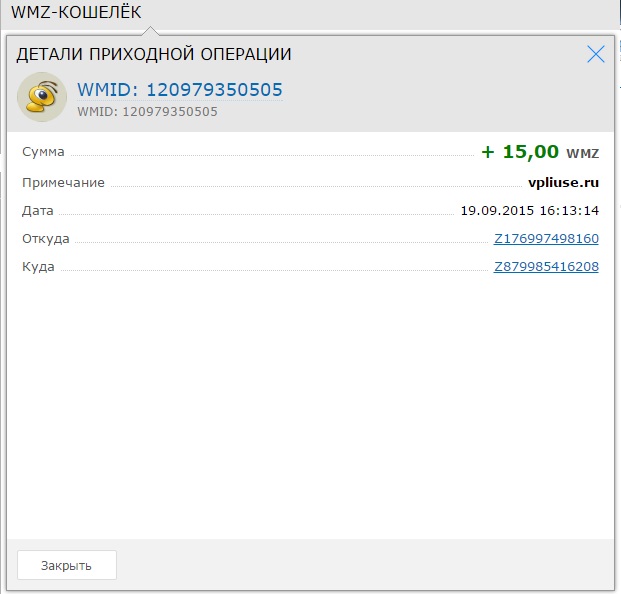
Task: Click the Примечание label
Action: point(63,183)
